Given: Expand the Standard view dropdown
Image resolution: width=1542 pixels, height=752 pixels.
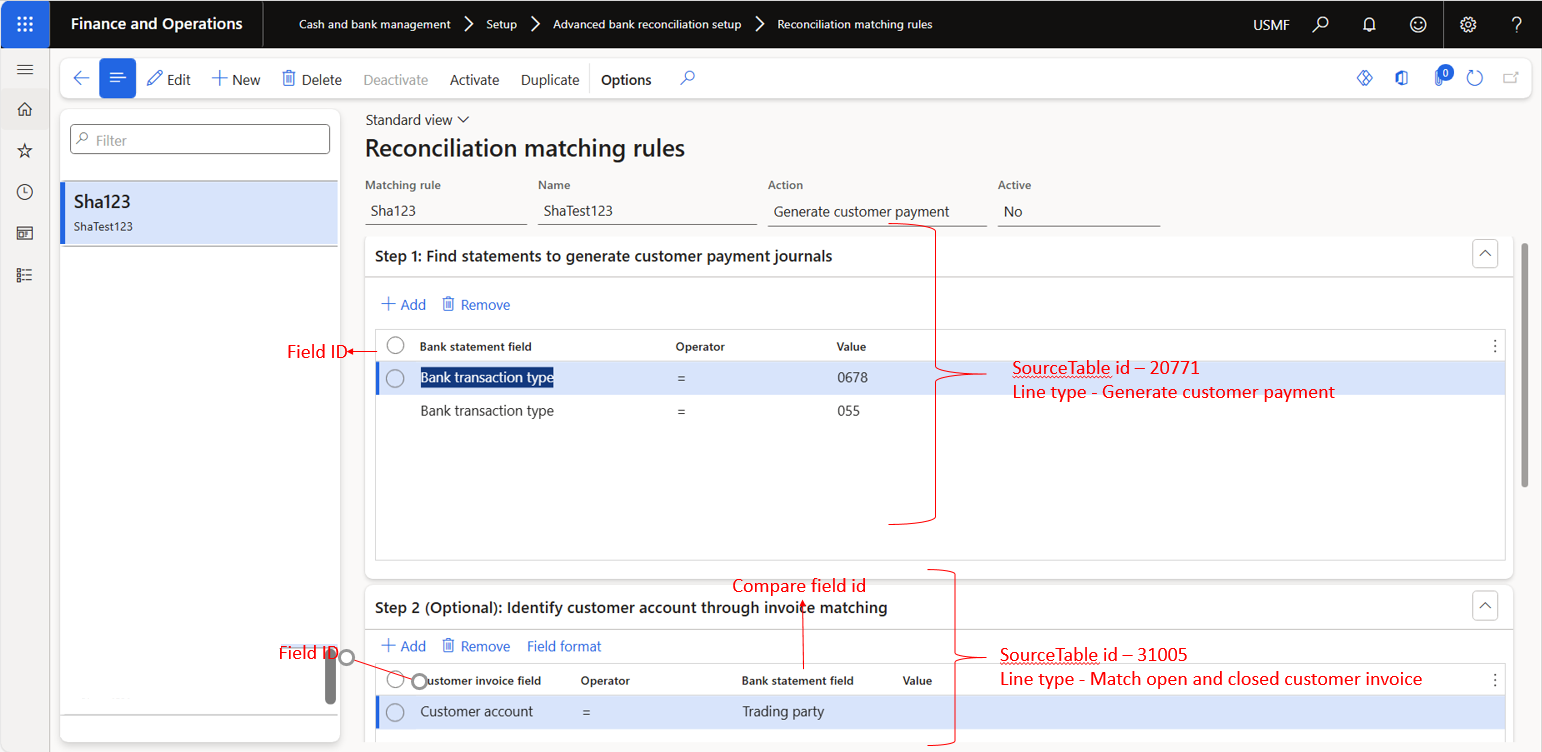Looking at the screenshot, I should pyautogui.click(x=417, y=120).
